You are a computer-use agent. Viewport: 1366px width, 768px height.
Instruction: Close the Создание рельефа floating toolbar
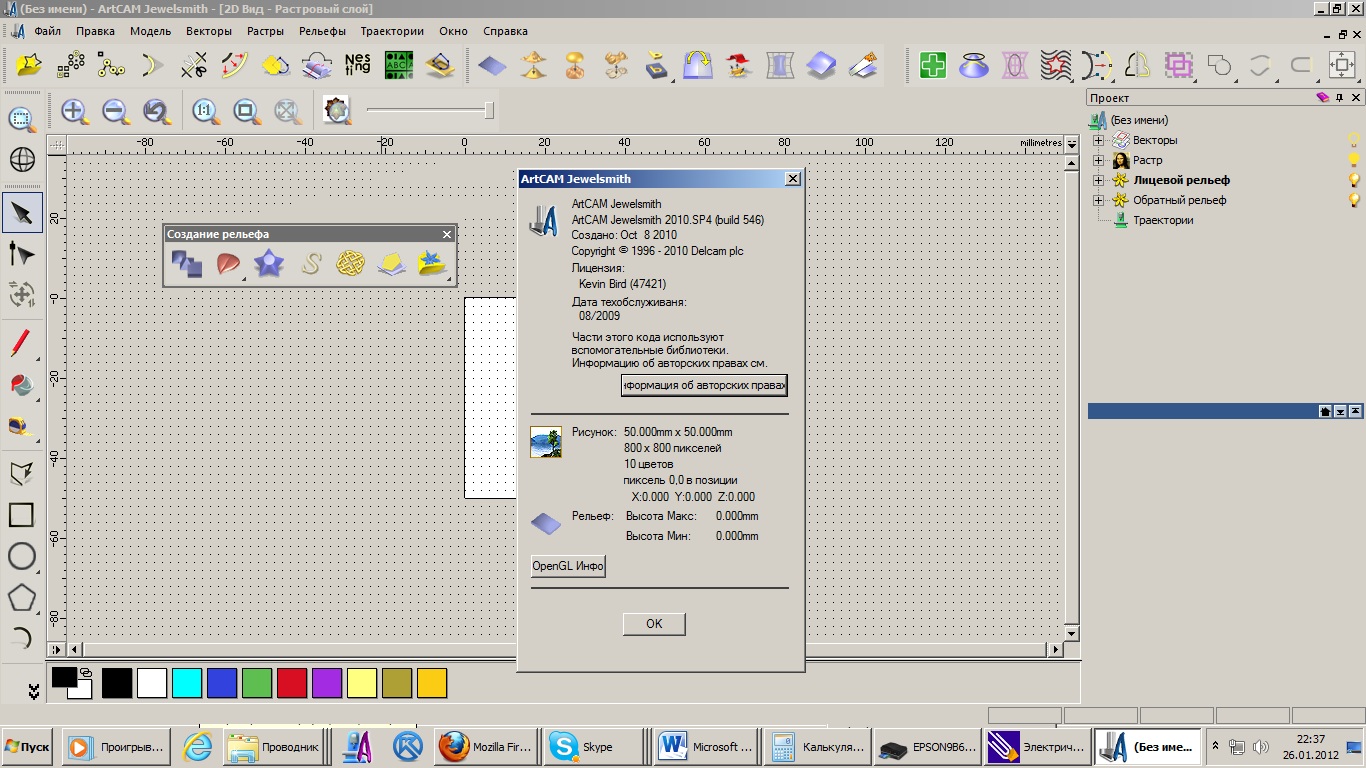click(447, 234)
